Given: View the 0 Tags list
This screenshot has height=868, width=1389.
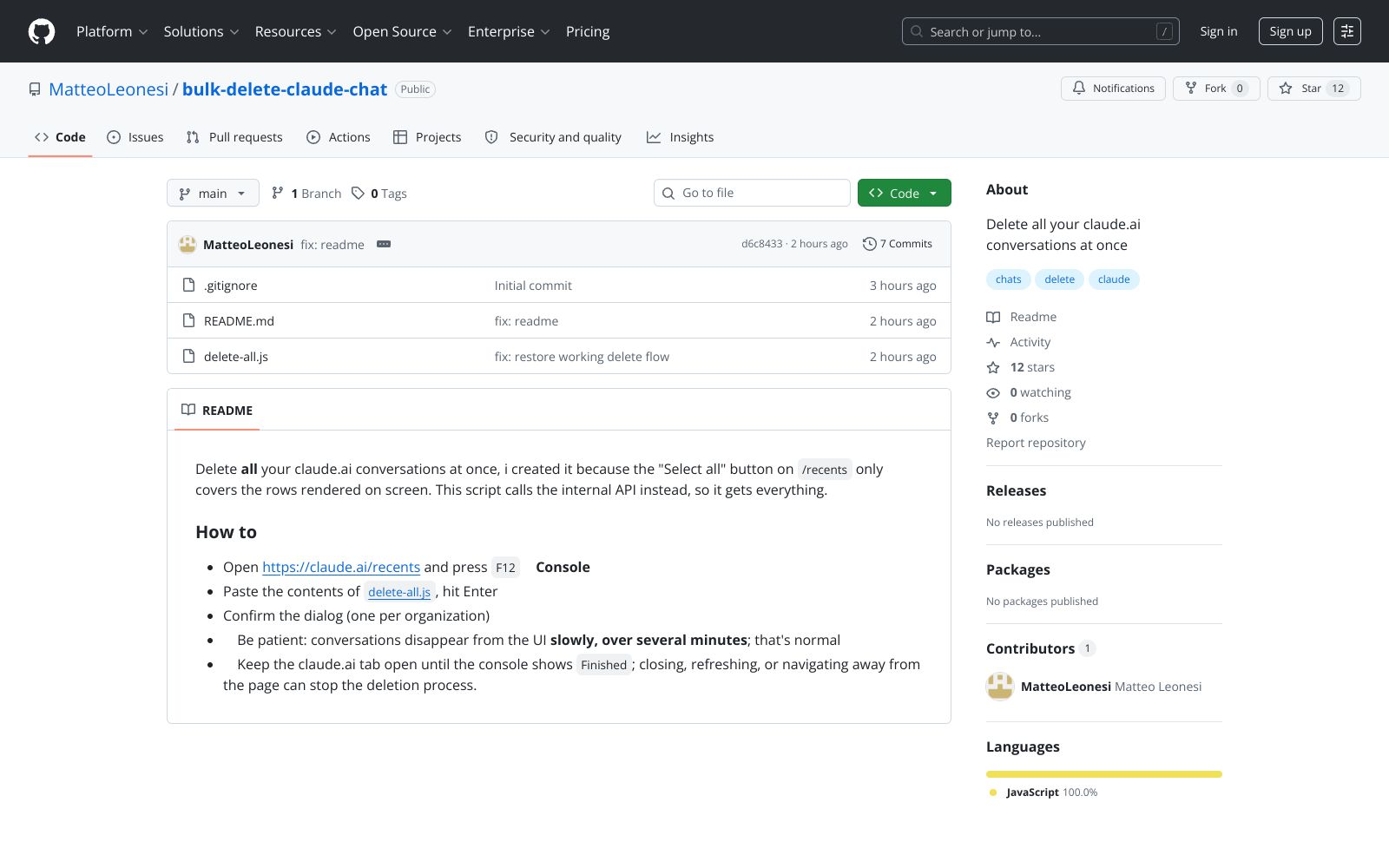Looking at the screenshot, I should pyautogui.click(x=379, y=194).
